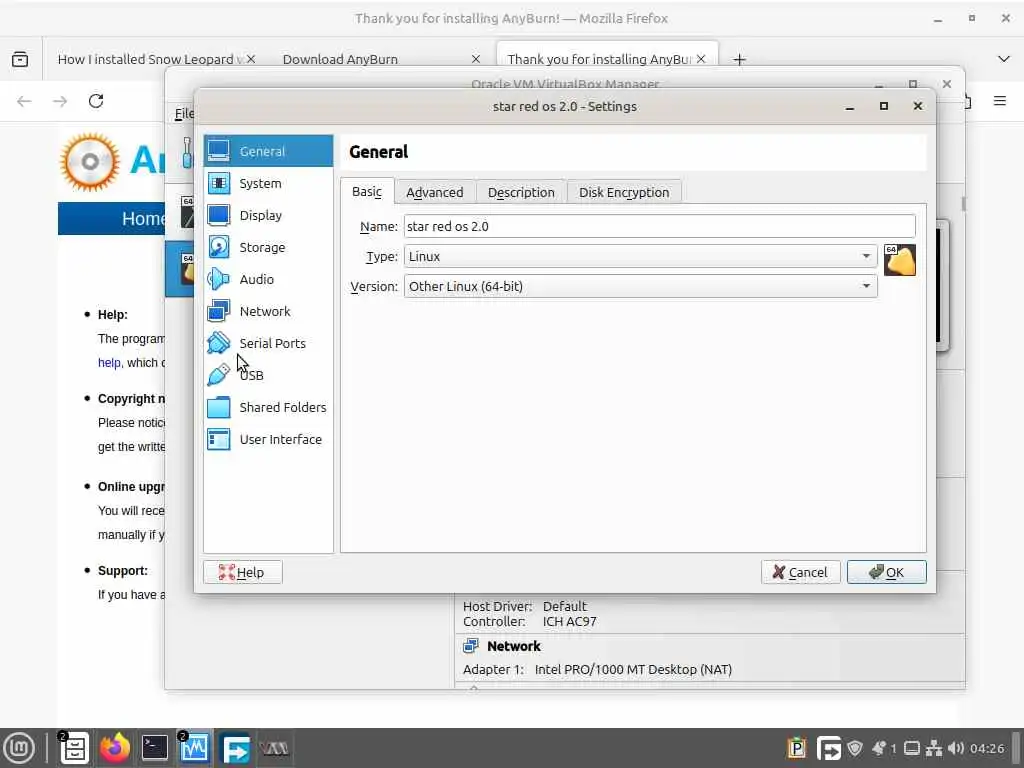This screenshot has height=768, width=1024.
Task: Open Firefox View recent browsing icon
Action: point(20,59)
